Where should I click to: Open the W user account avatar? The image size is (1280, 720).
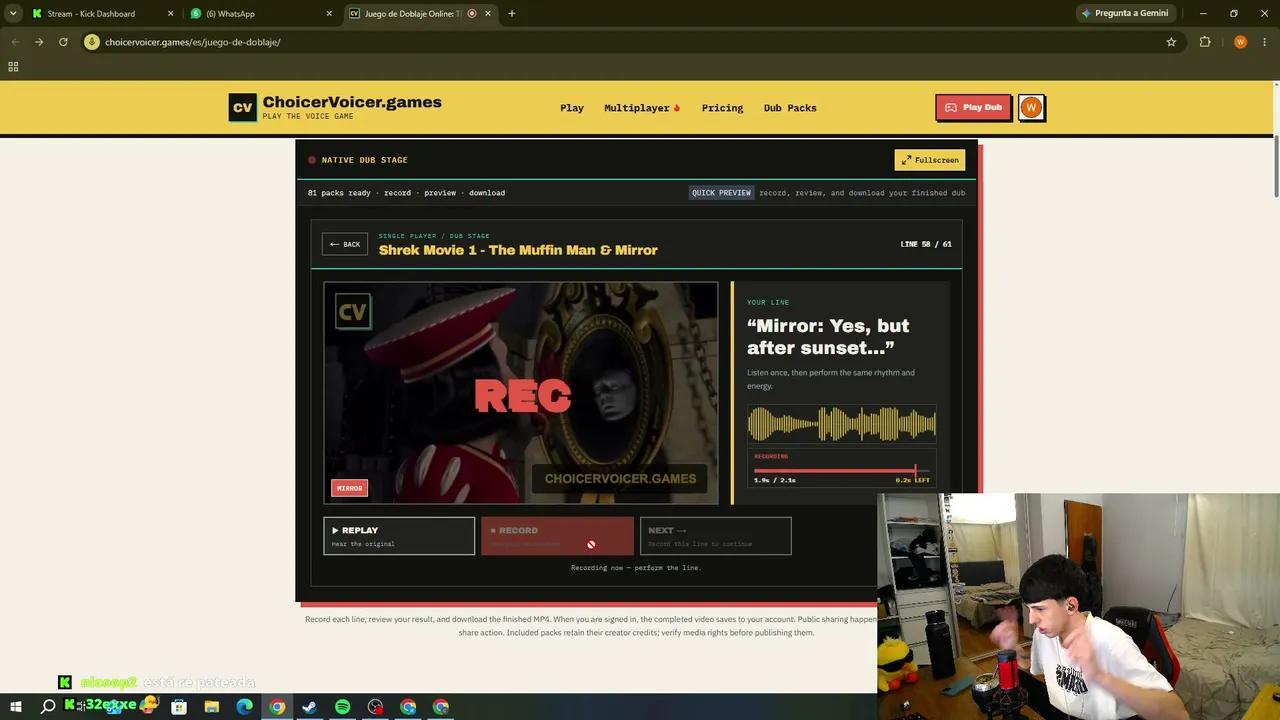[1031, 108]
